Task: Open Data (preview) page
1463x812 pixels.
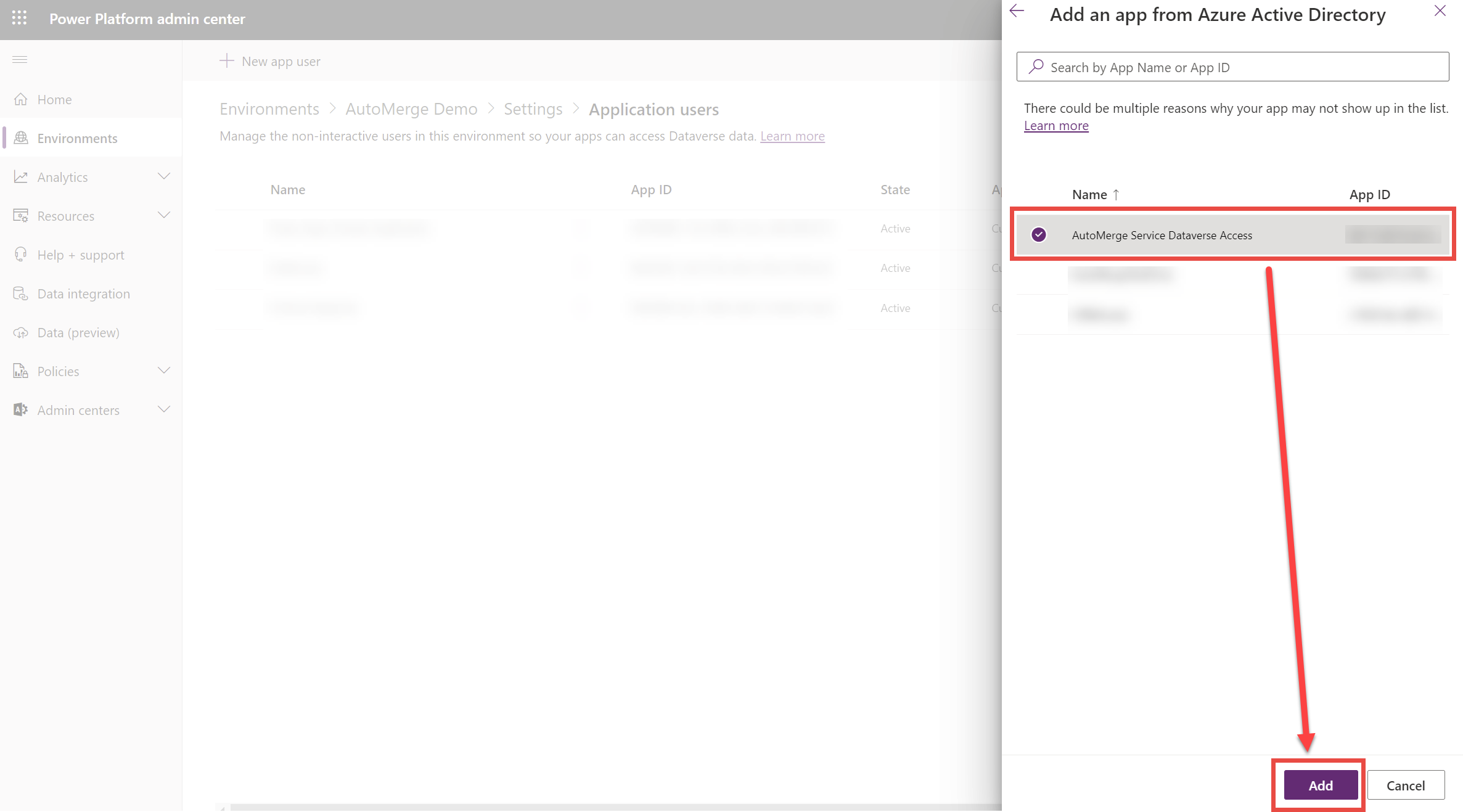Action: [91, 332]
